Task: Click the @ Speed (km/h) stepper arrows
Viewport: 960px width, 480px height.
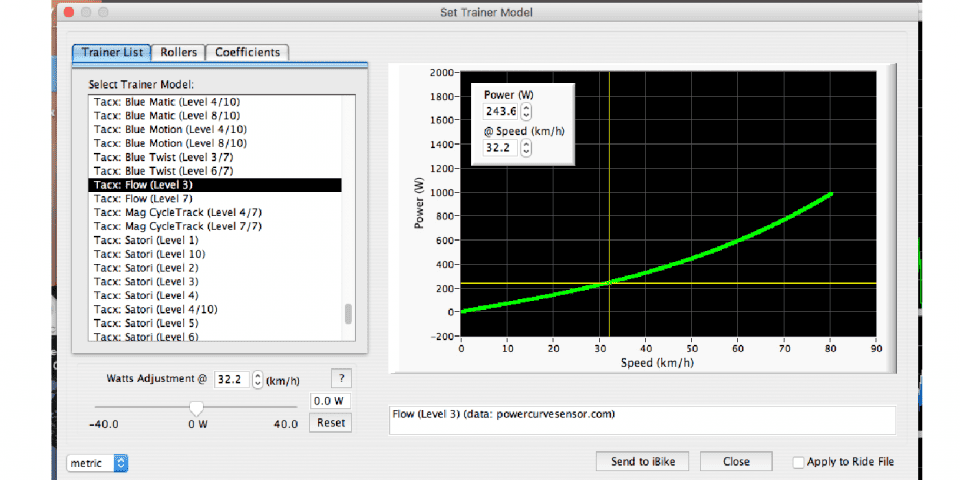Action: click(x=527, y=148)
